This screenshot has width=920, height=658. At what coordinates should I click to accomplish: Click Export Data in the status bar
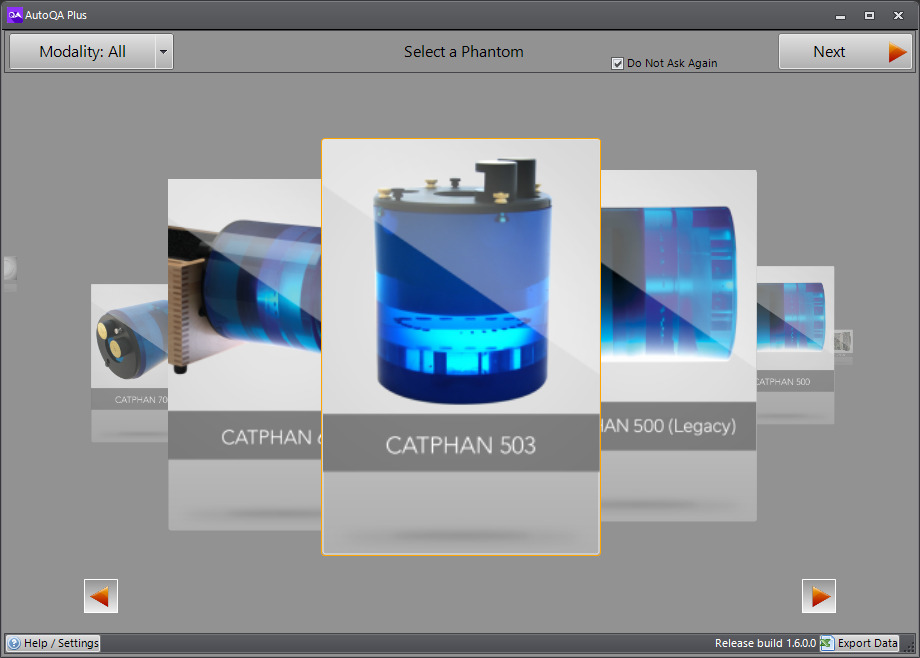click(867, 643)
